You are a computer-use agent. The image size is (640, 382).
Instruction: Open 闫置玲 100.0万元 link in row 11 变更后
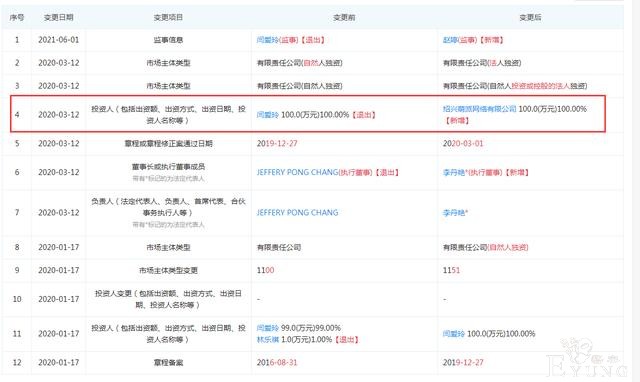click(x=453, y=333)
